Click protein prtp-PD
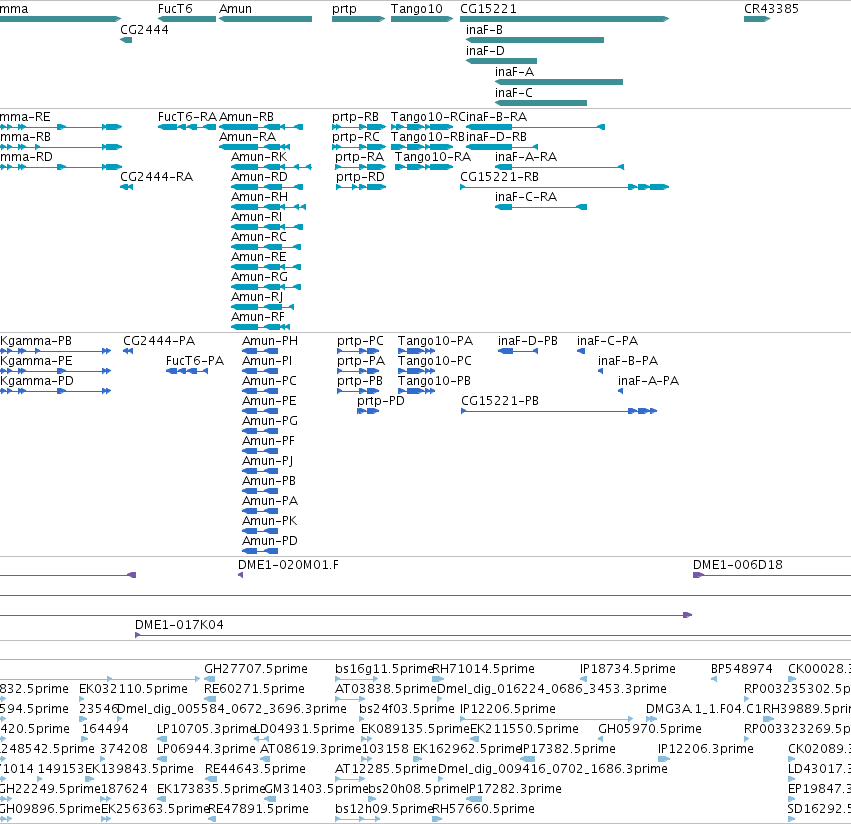 368,411
